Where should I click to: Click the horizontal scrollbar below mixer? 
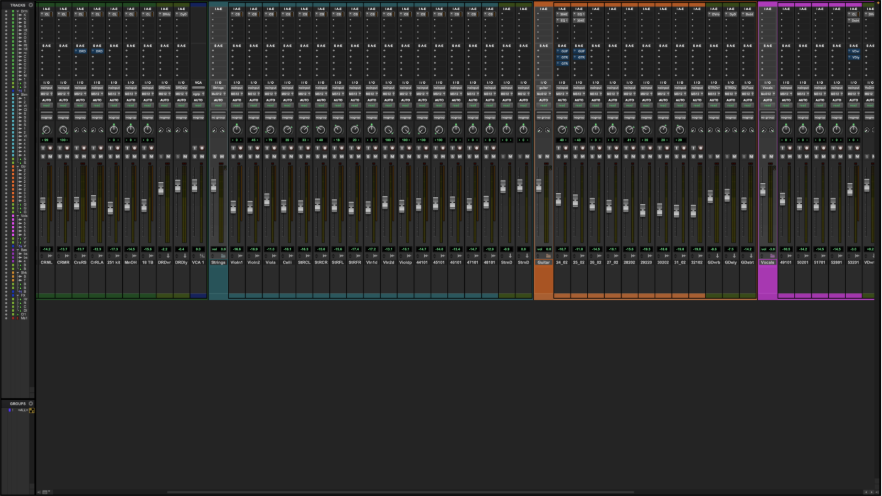[399, 492]
